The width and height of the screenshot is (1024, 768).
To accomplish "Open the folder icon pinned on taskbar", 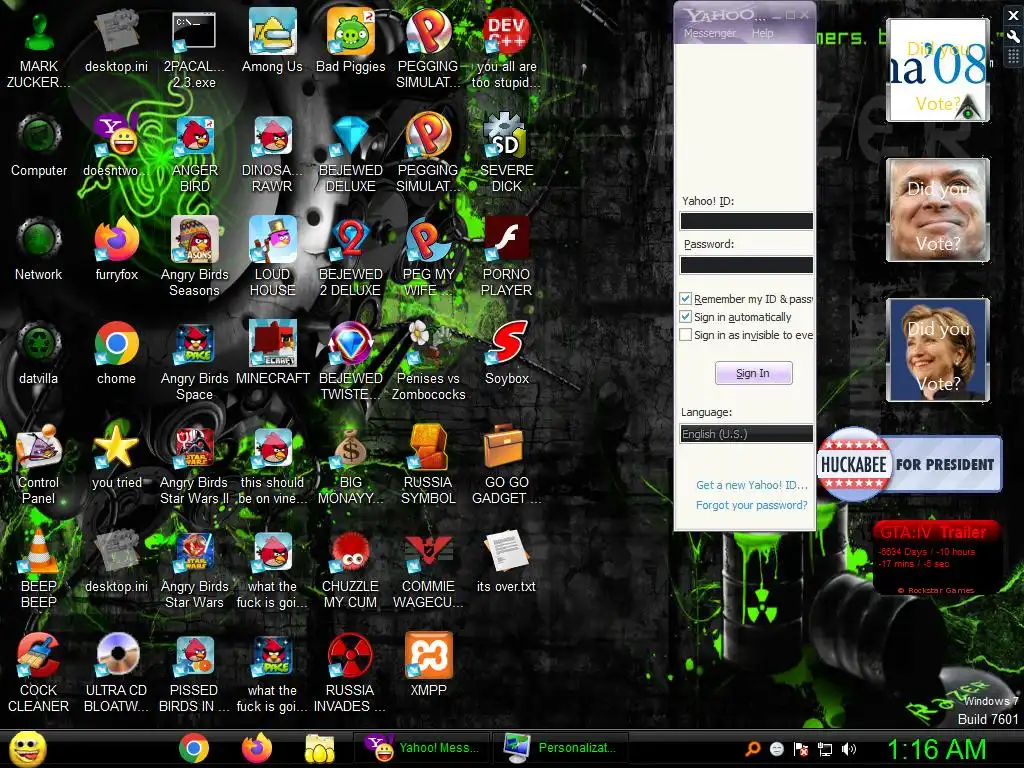I will coord(319,748).
